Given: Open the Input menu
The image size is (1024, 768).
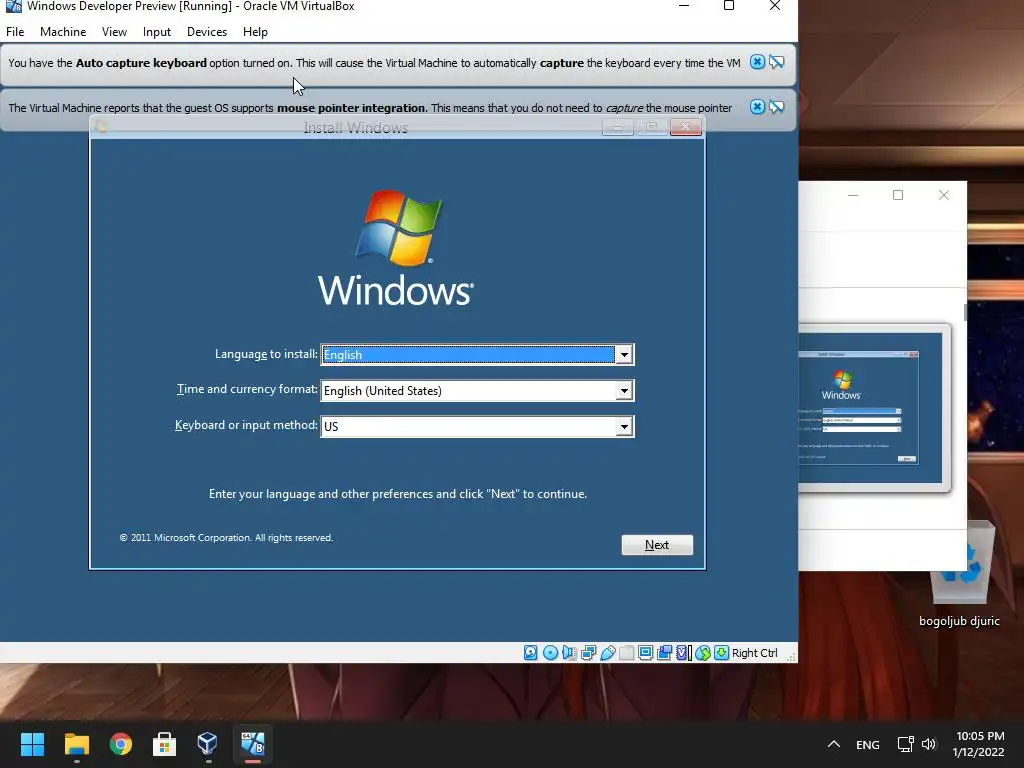Looking at the screenshot, I should [157, 31].
